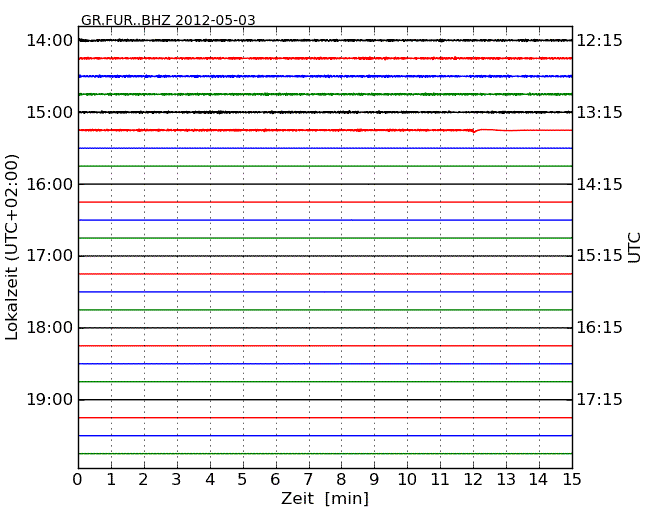Click the 13 minute tick label
The height and width of the screenshot is (520, 650).
(506, 480)
